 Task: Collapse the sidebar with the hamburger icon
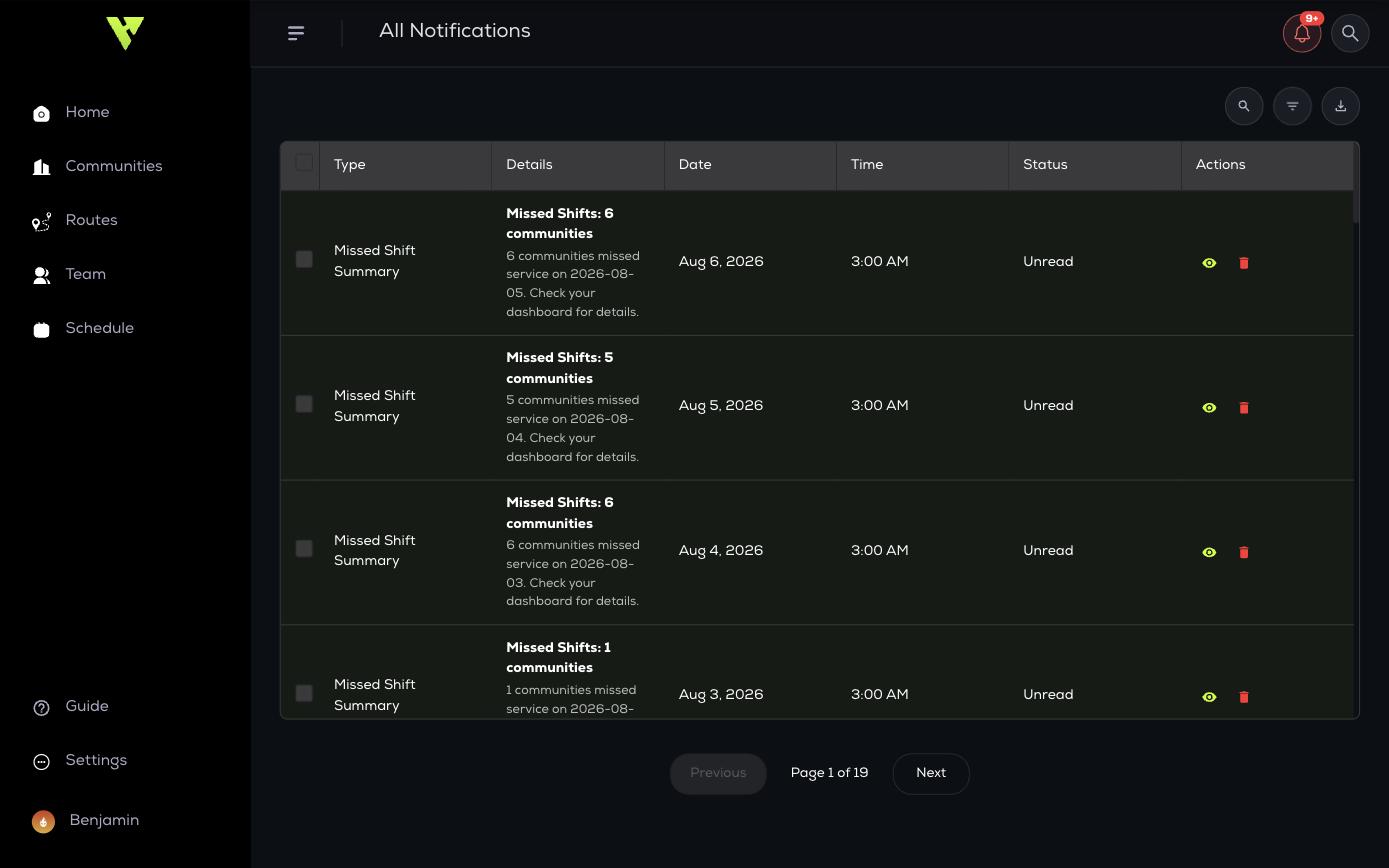click(x=296, y=33)
